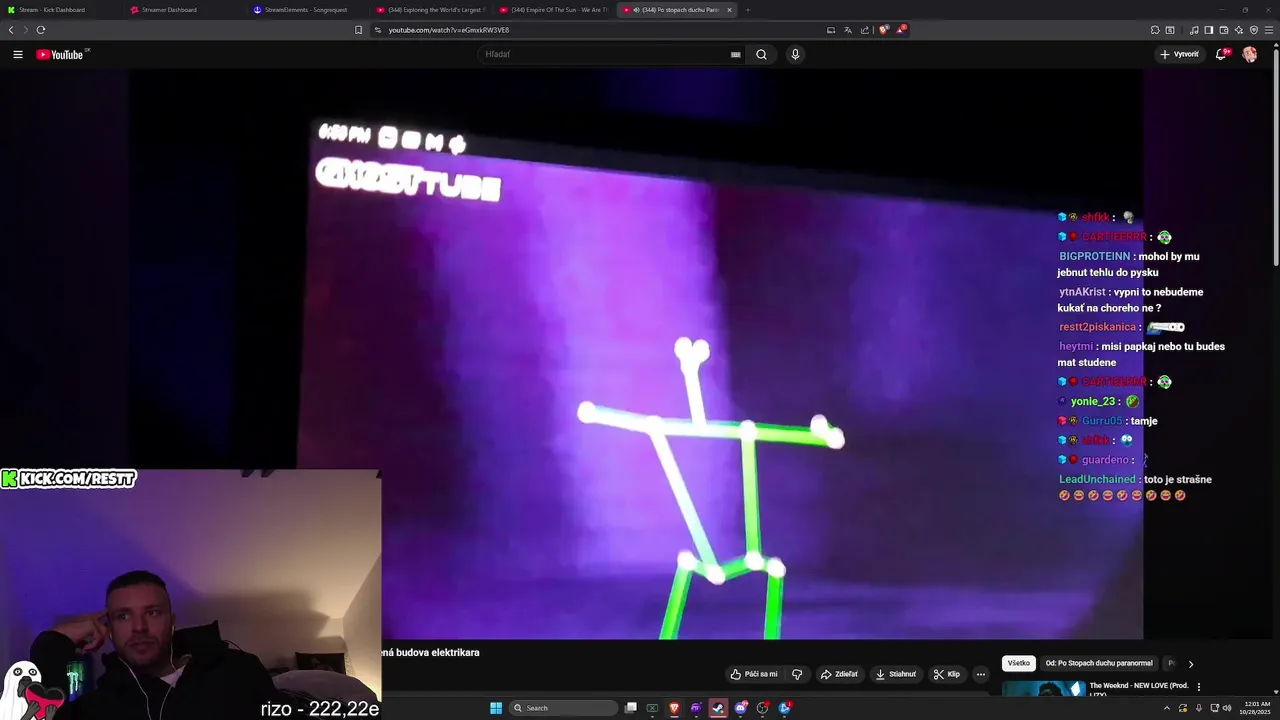Click the address bar URL
The width and height of the screenshot is (1280, 720).
coord(449,30)
